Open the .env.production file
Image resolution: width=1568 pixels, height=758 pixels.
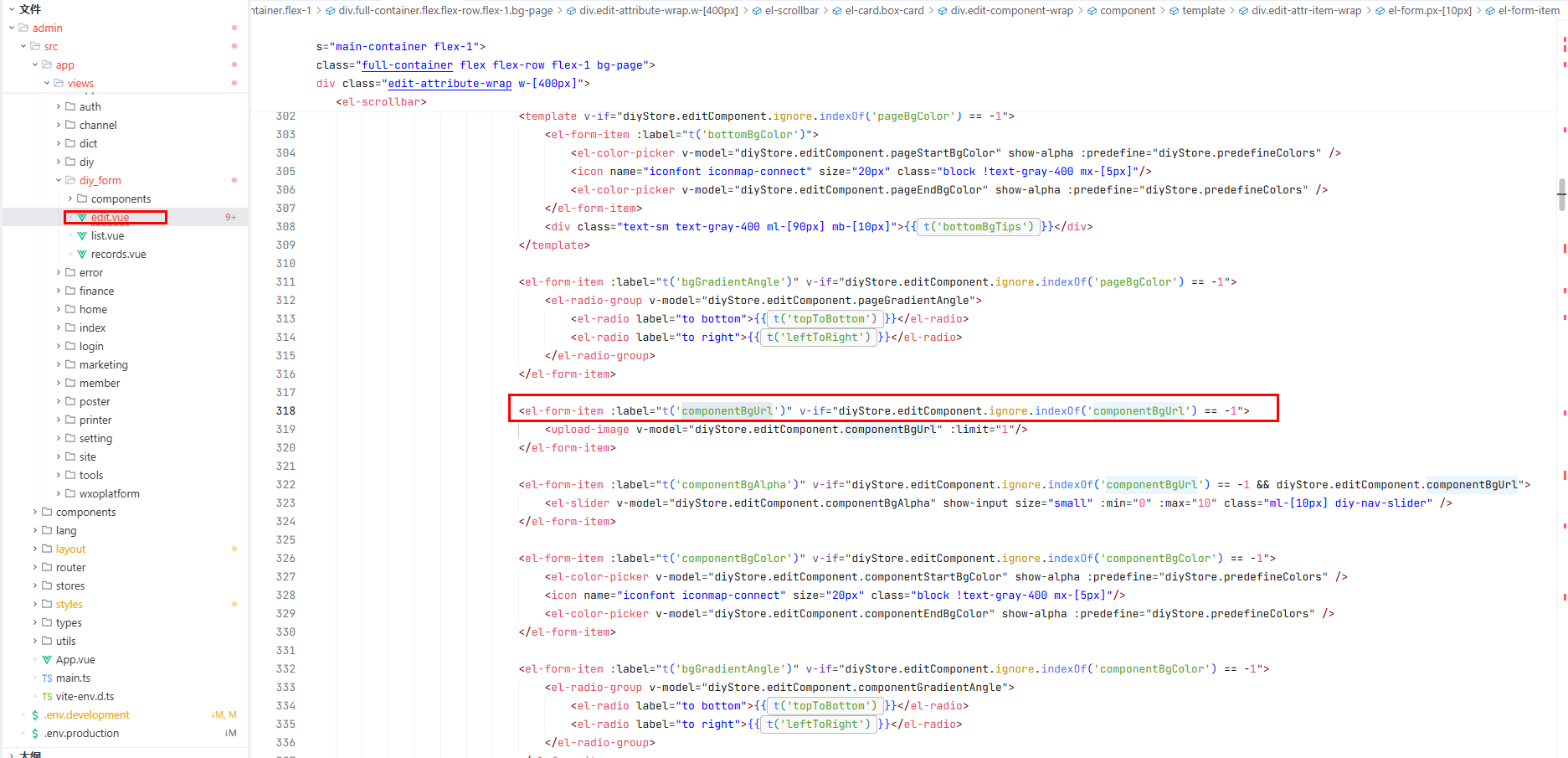click(82, 734)
